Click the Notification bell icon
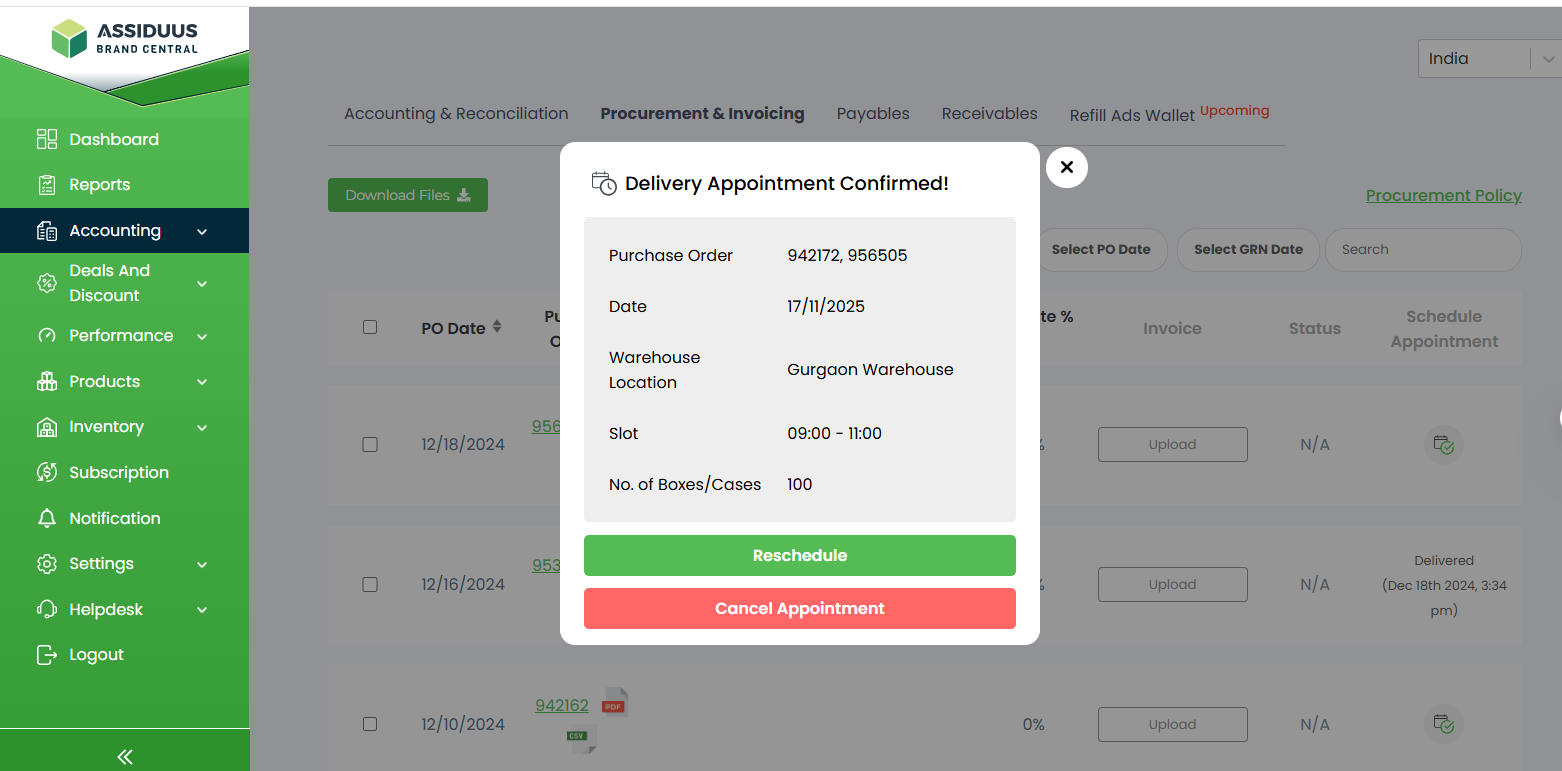Viewport: 1562px width, 771px height. (47, 518)
